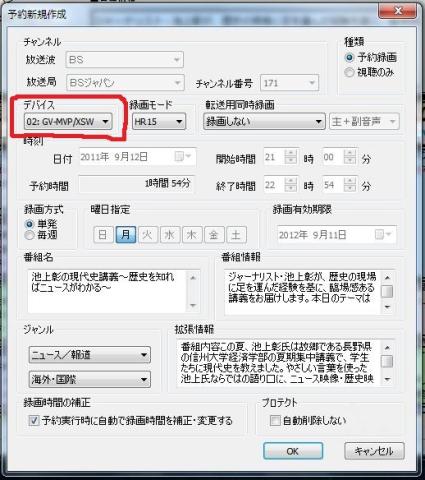Open the 録画モード HR15 dropdown
Image resolution: width=425 pixels, height=480 pixels.
(x=159, y=122)
